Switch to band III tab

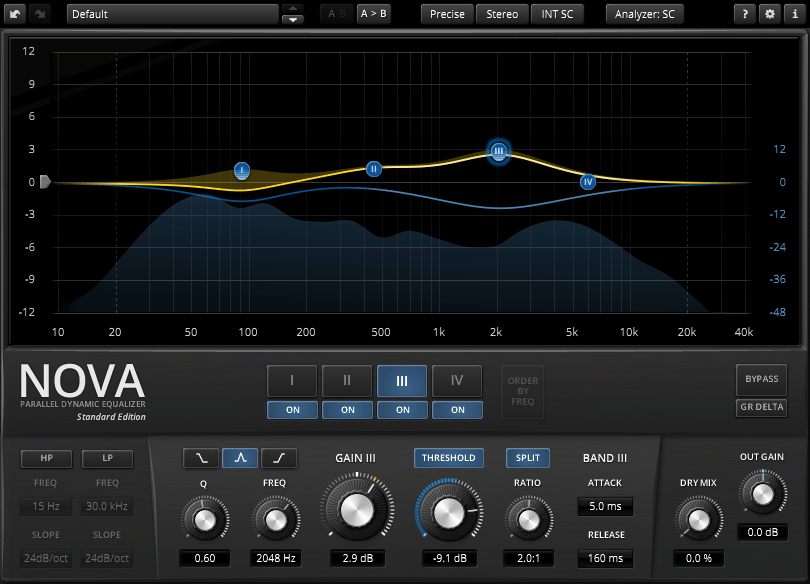pos(402,381)
